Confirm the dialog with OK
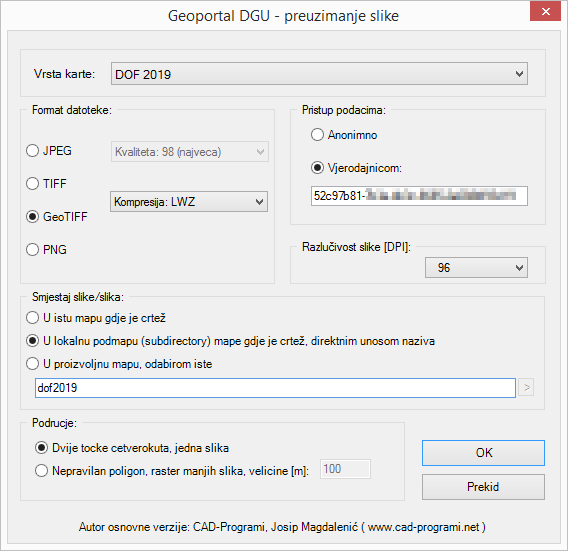Screen dimensions: 568x551 click(483, 453)
